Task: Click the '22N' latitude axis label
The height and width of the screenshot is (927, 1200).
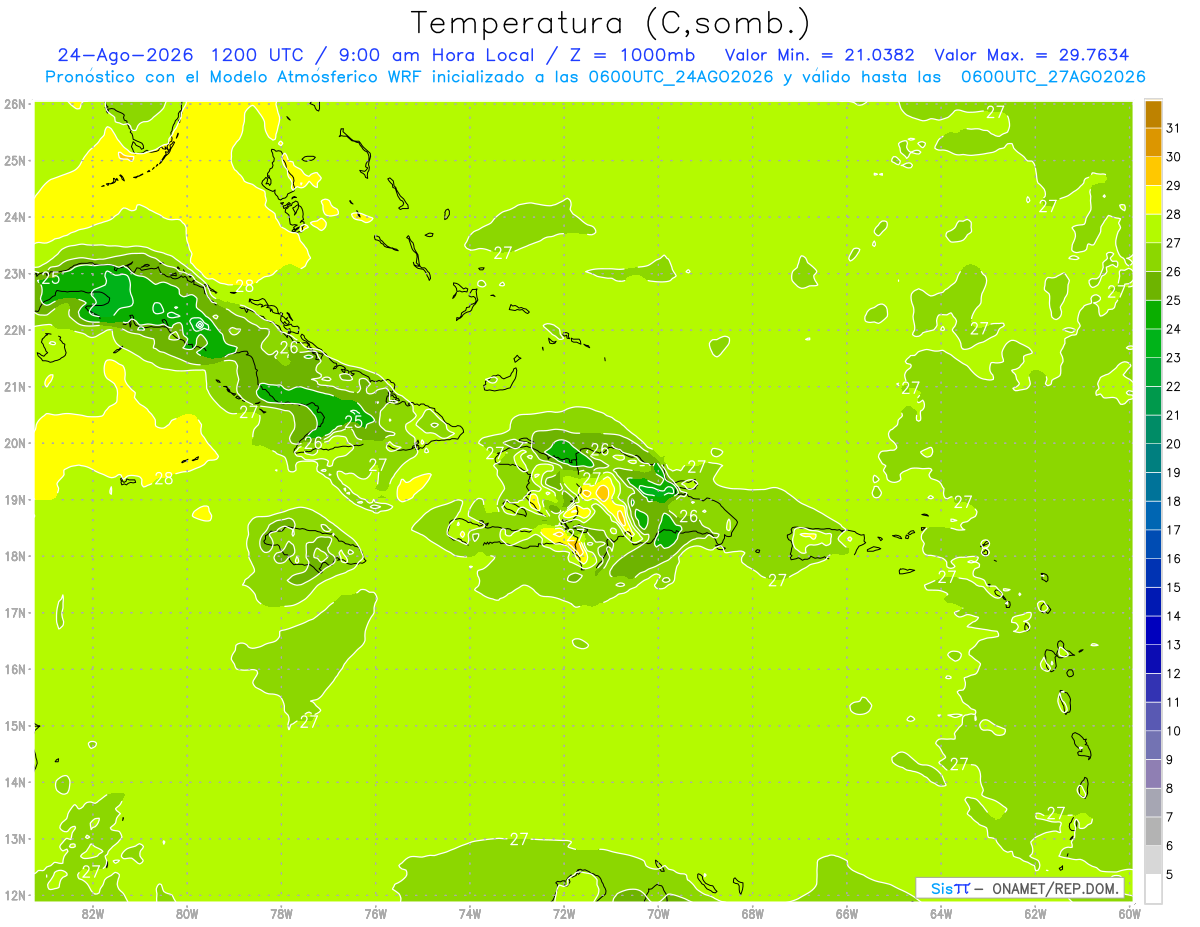Action: click(x=15, y=330)
